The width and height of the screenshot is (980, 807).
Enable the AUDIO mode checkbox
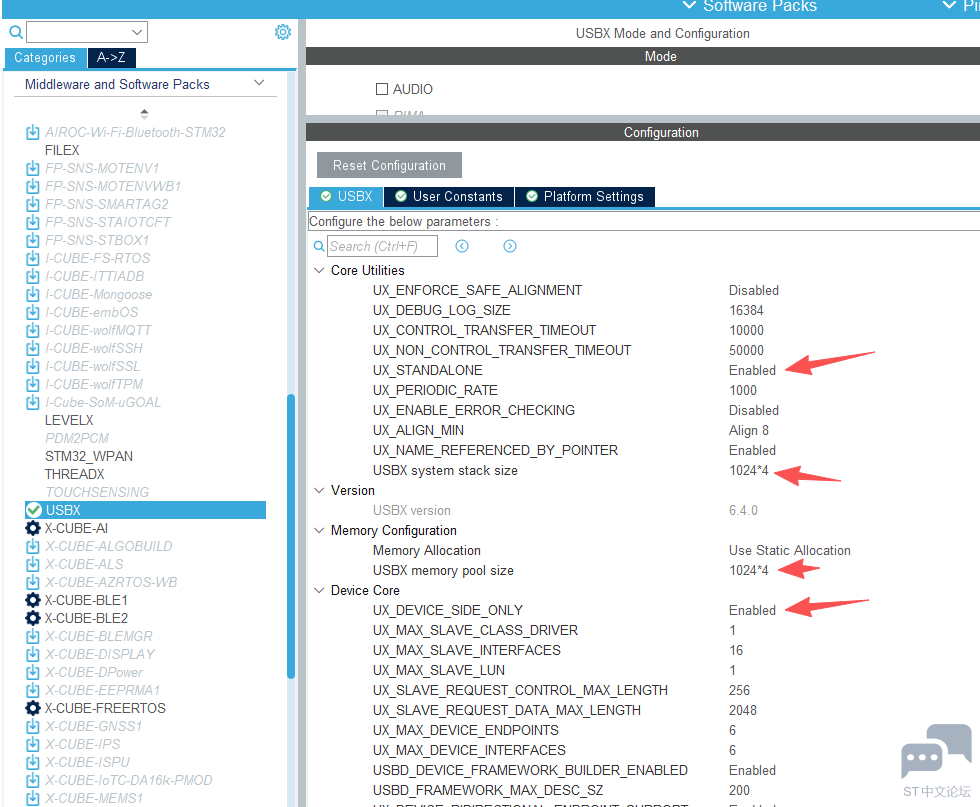tap(382, 89)
